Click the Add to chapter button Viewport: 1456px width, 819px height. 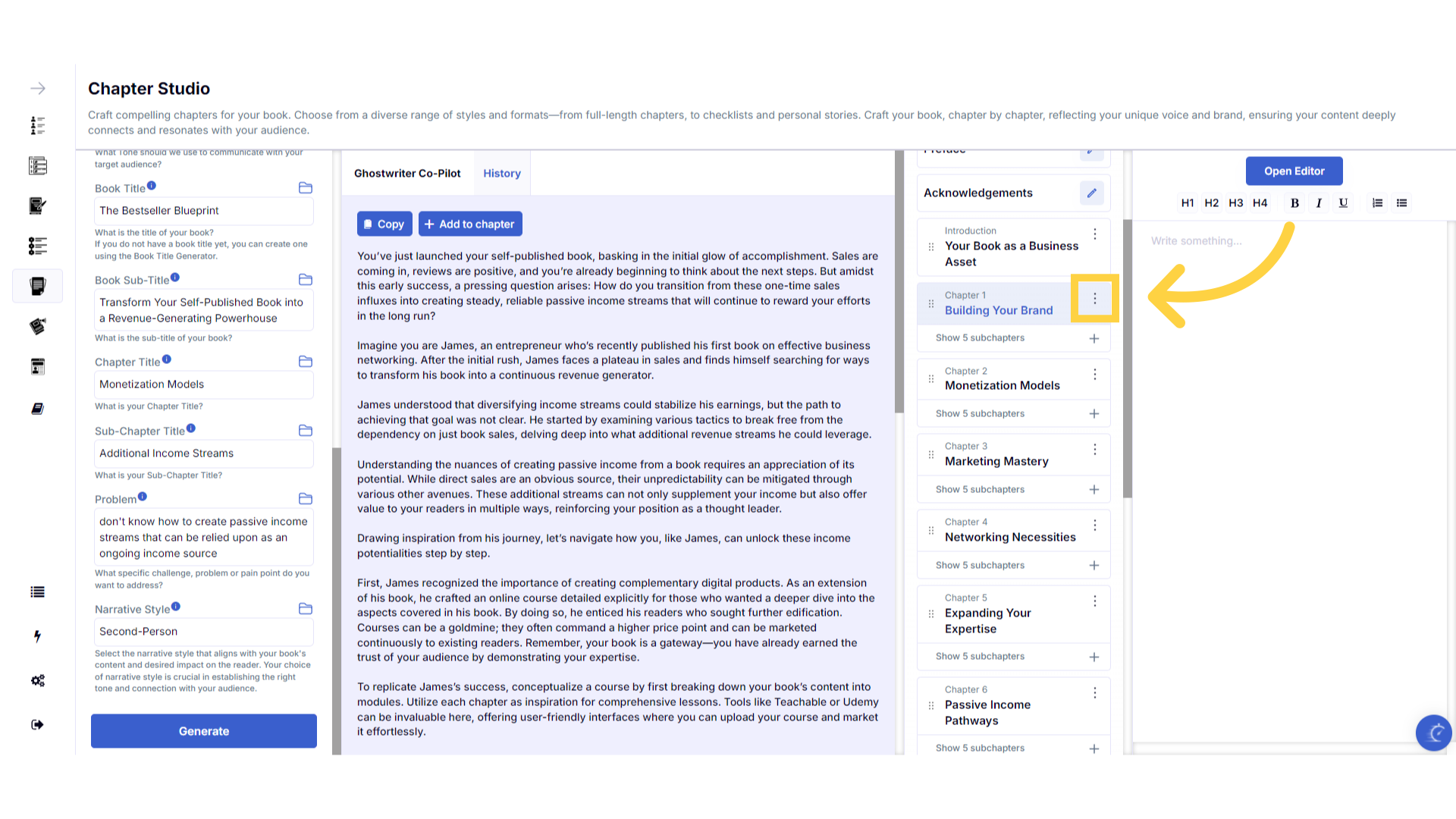click(x=469, y=224)
